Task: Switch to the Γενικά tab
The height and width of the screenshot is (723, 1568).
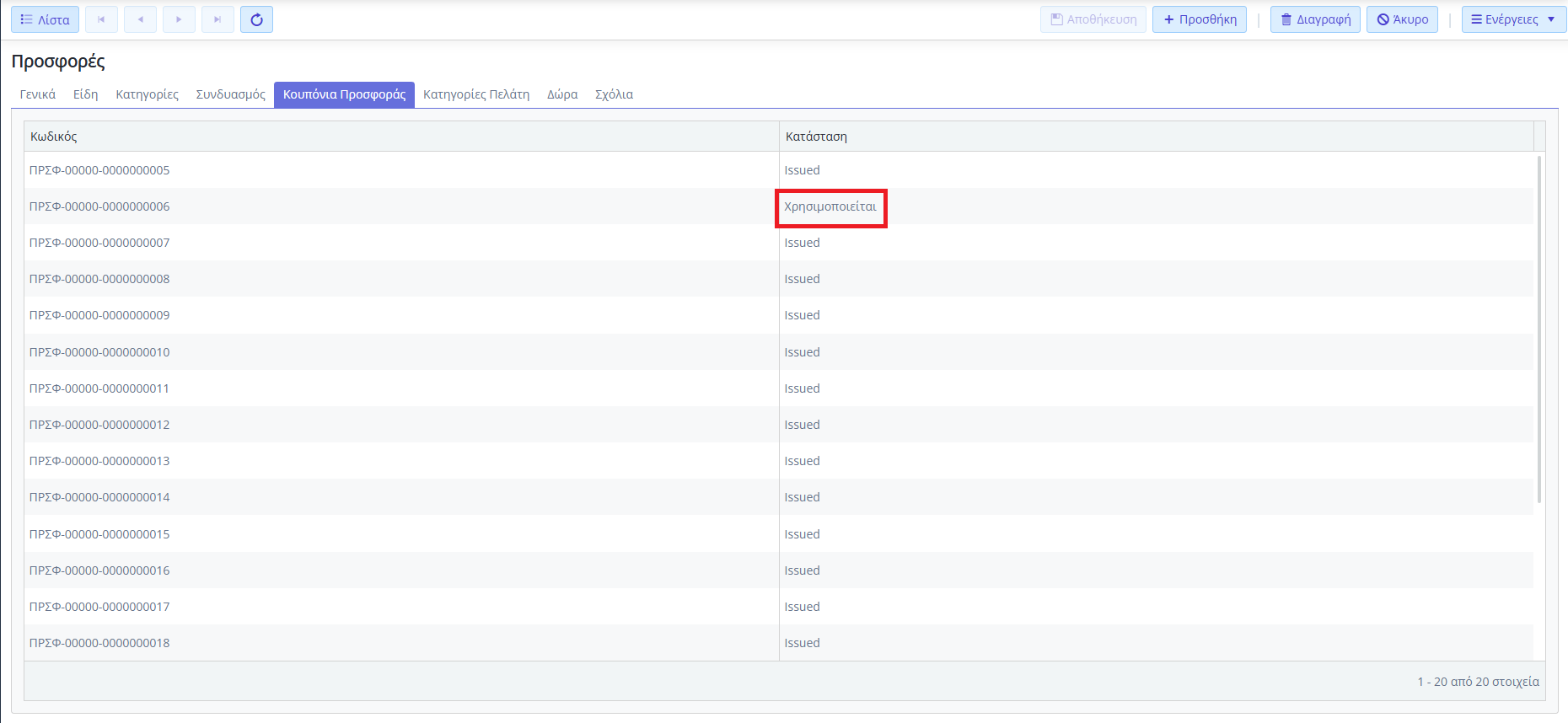Action: pos(38,94)
